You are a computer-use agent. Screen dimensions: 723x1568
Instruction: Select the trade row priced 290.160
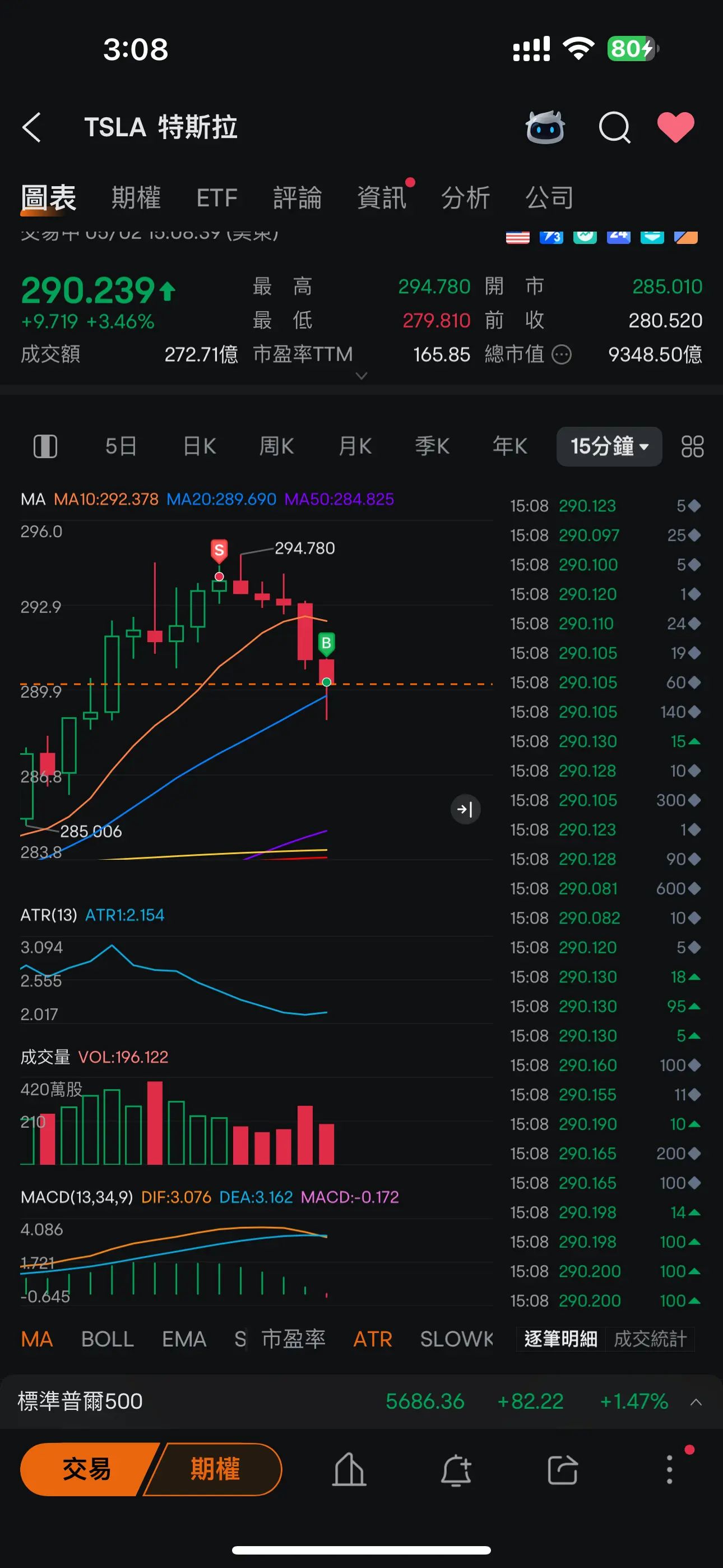point(605,1065)
